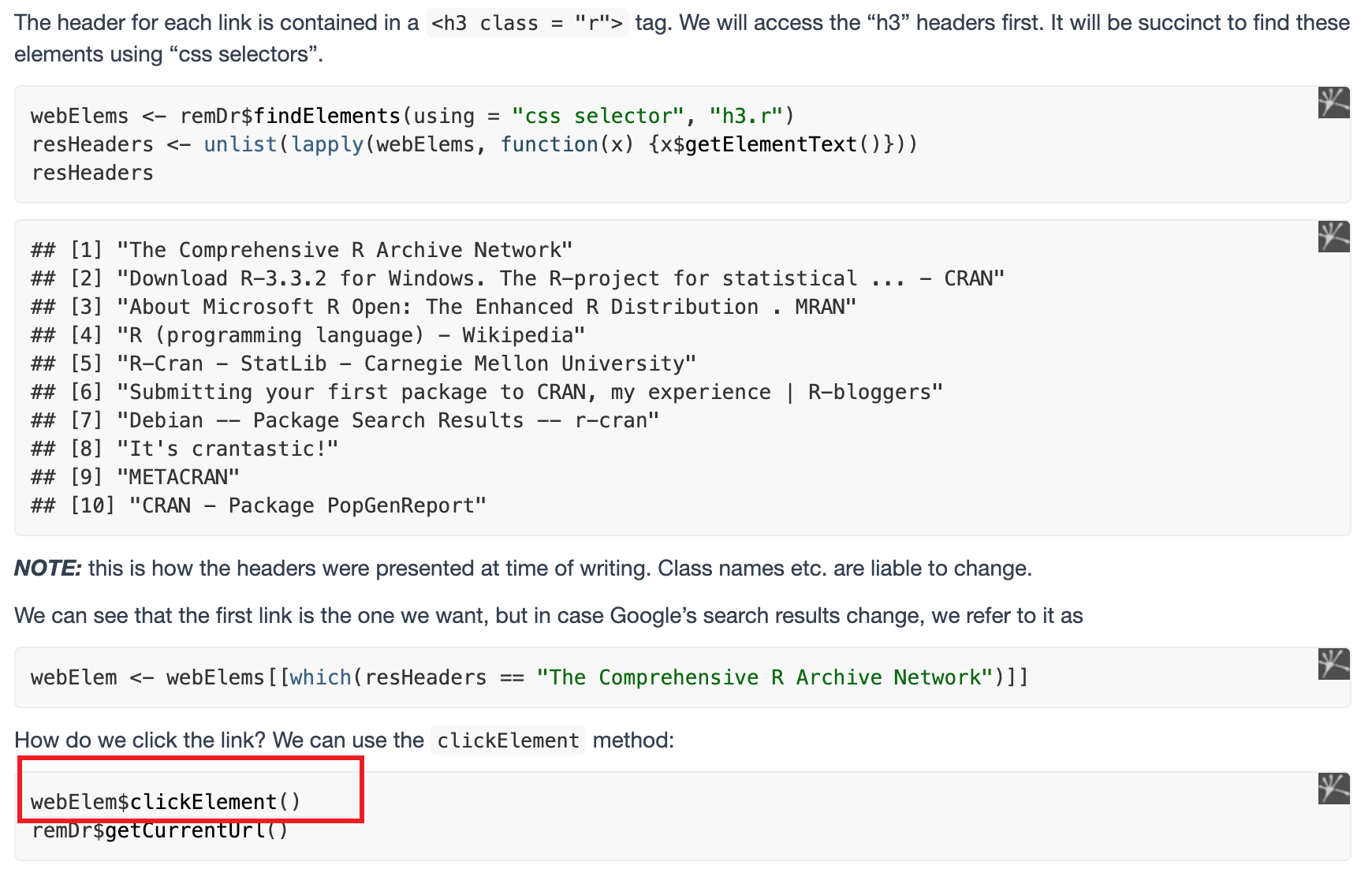The image size is (1372, 869).
Task: Click the "css selector" string in the code
Action: point(598,116)
